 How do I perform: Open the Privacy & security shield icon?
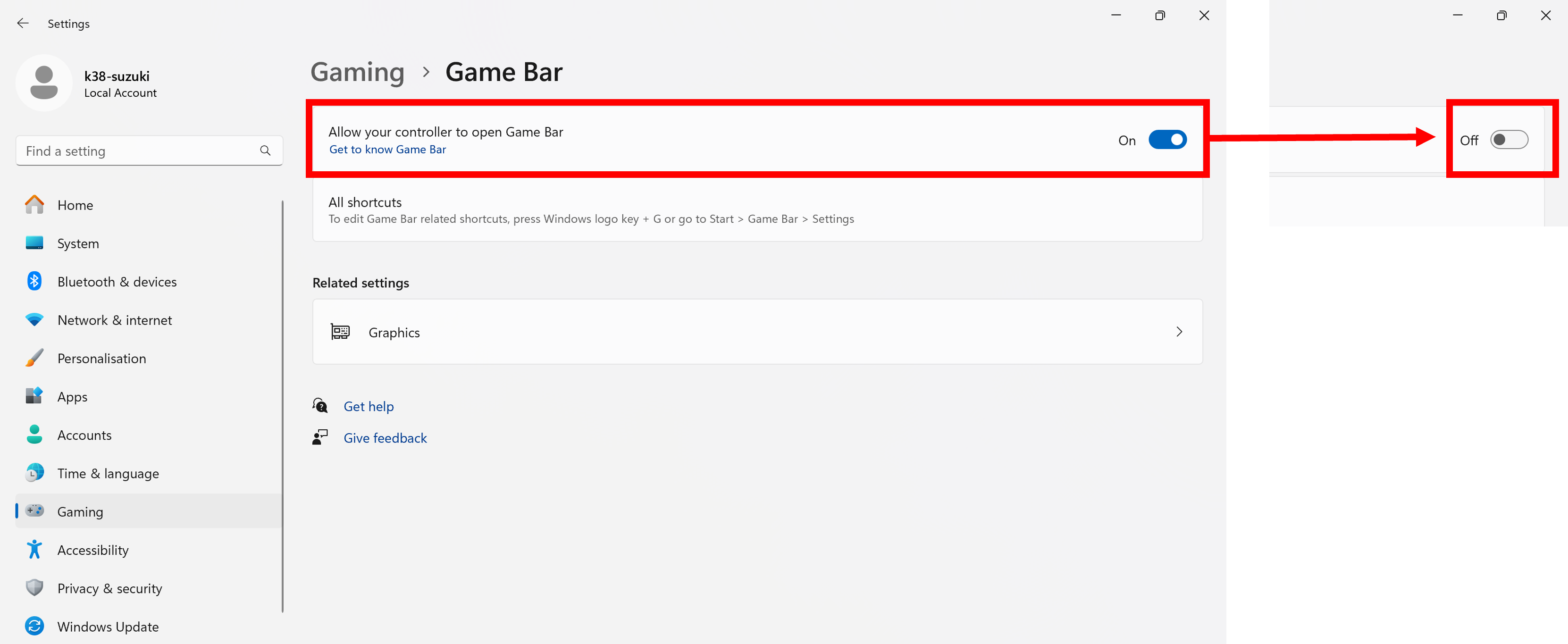click(x=35, y=587)
